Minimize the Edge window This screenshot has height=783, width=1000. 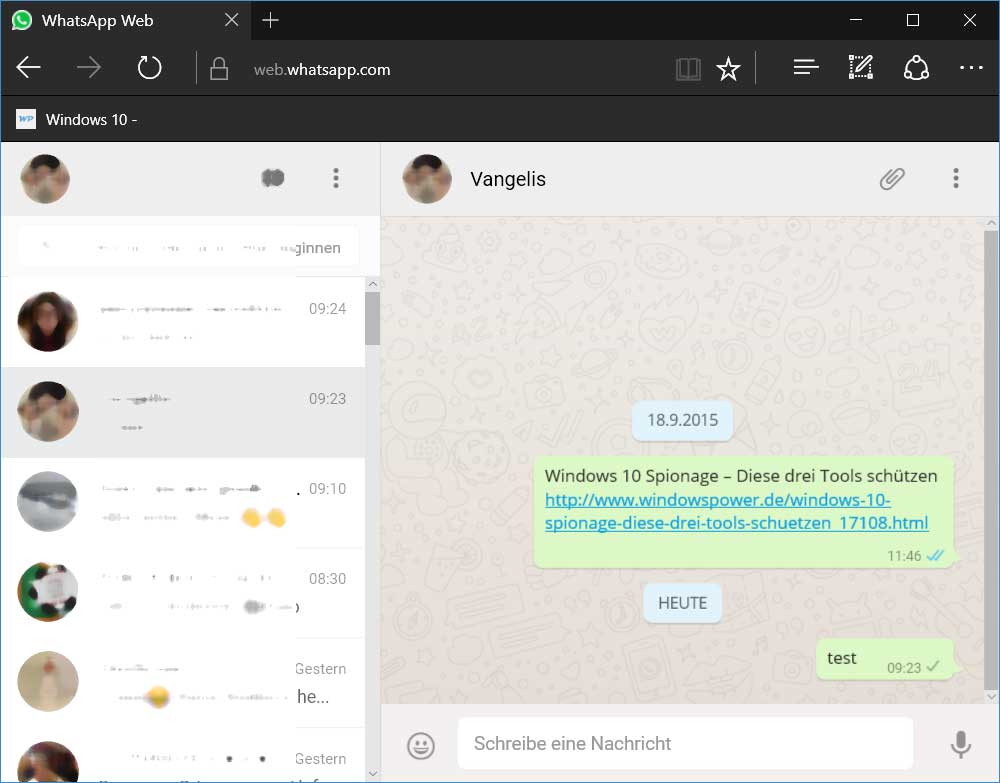tap(856, 20)
